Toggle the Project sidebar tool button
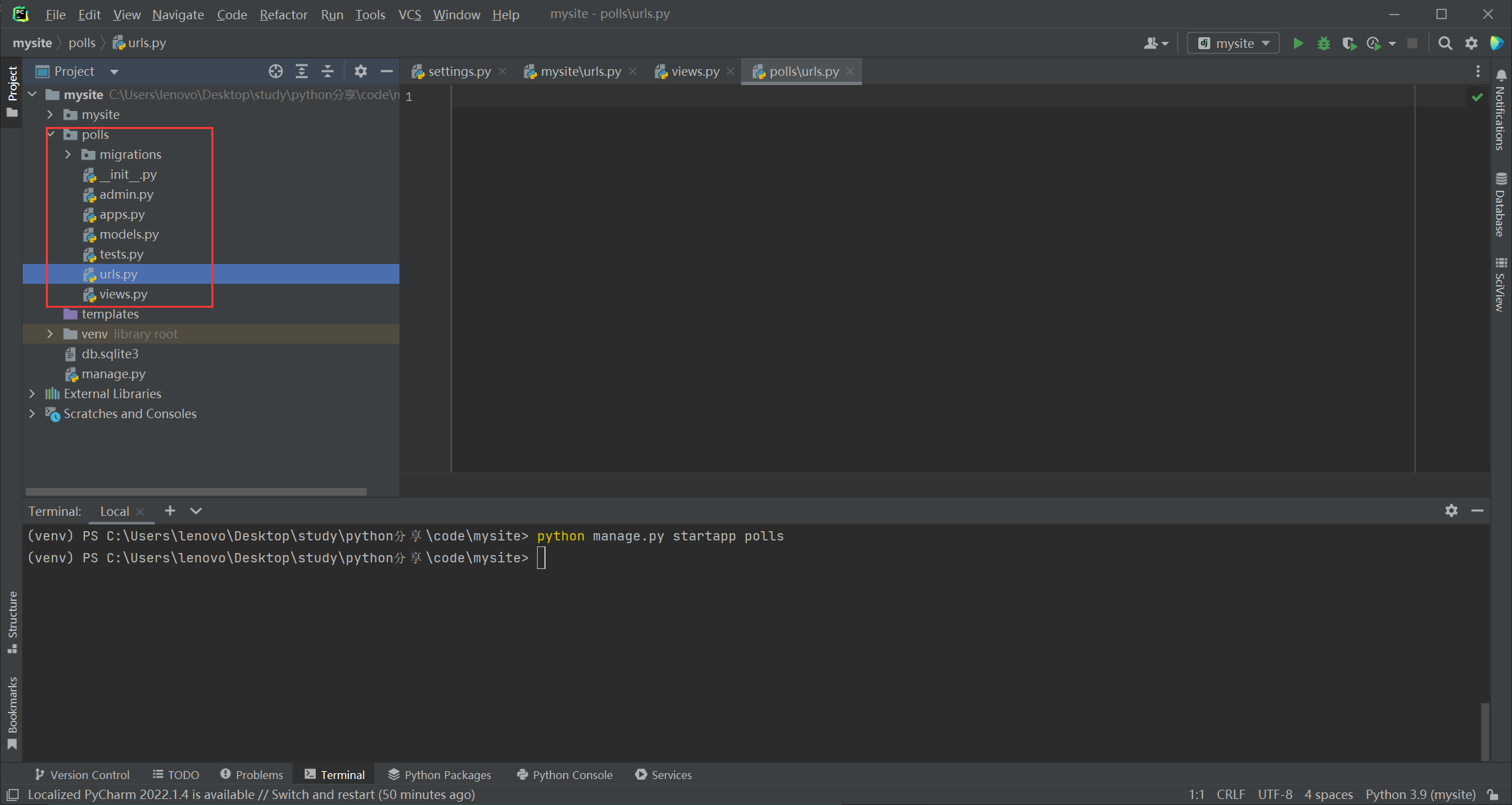This screenshot has width=1512, height=805. point(12,91)
